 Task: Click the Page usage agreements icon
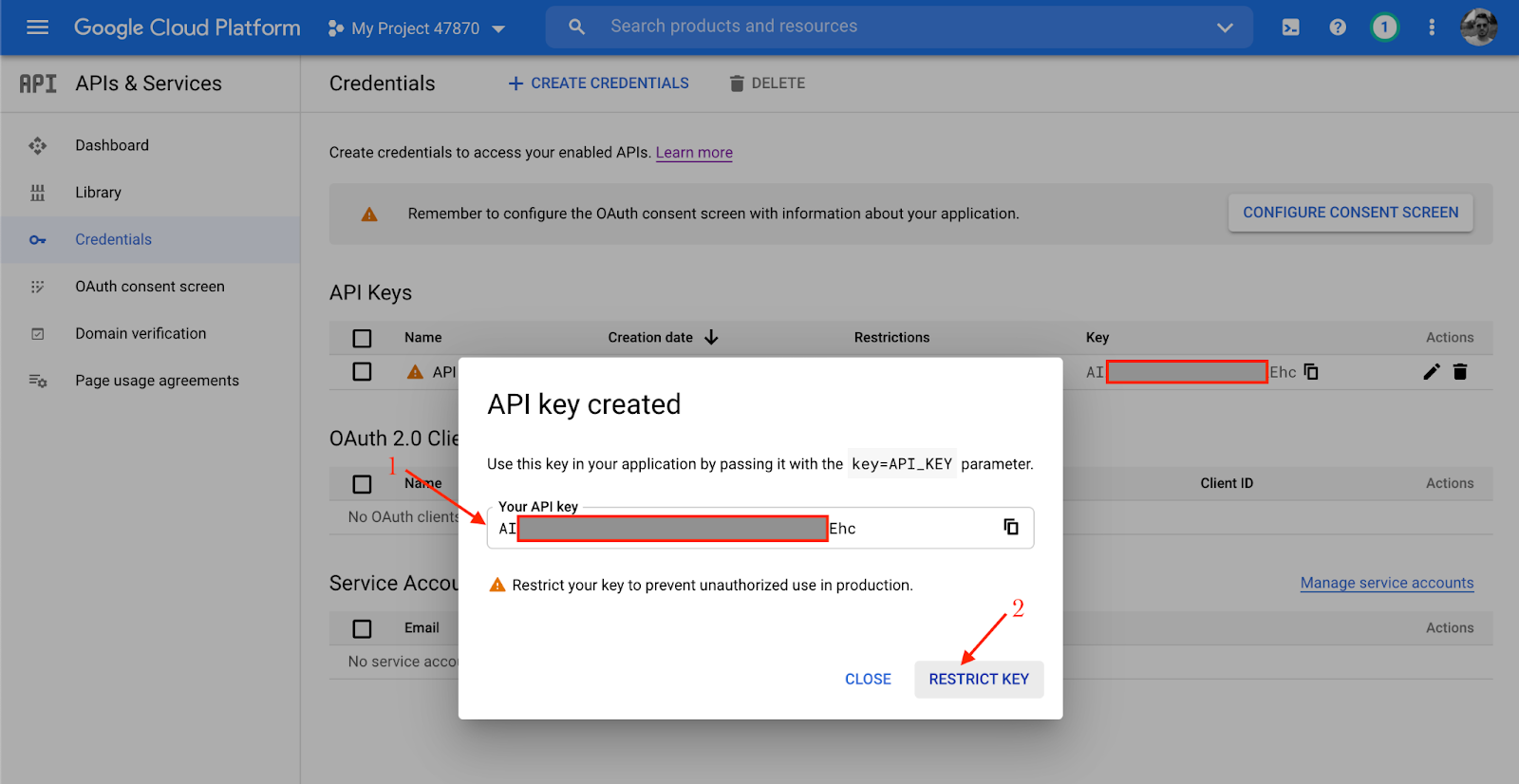[x=38, y=381]
